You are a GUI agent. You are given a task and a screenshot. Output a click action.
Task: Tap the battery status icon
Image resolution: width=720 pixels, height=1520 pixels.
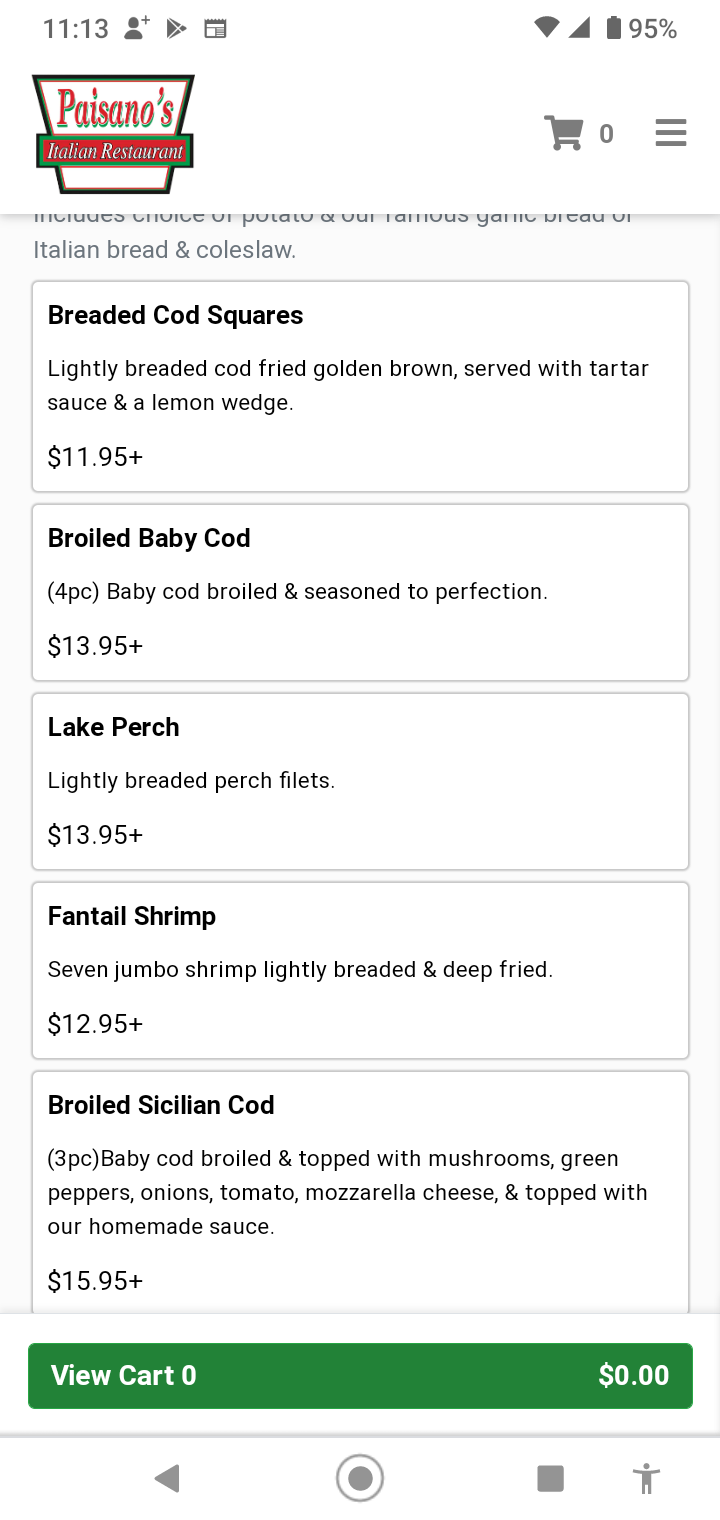(614, 28)
